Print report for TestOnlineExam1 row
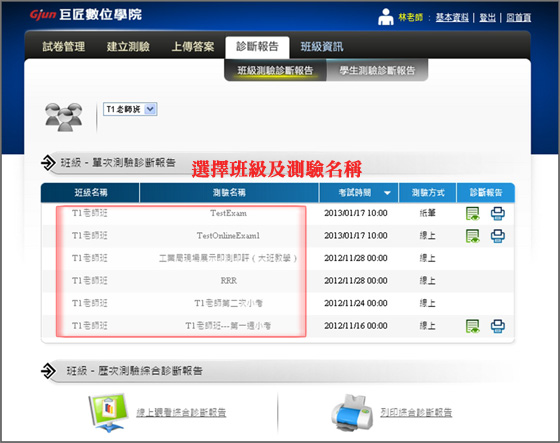The width and height of the screenshot is (560, 443). (x=498, y=236)
